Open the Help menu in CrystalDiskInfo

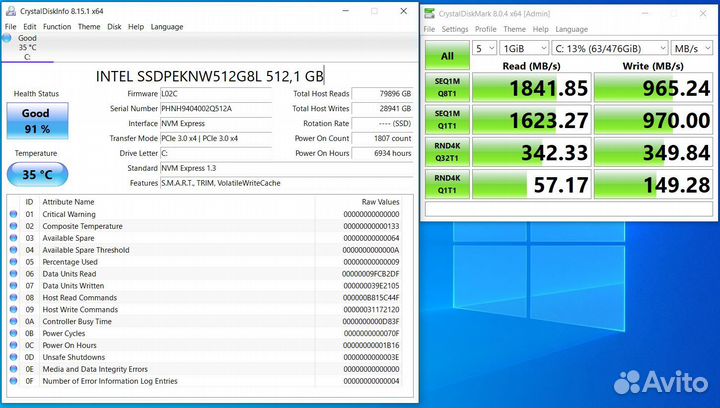pos(136,27)
